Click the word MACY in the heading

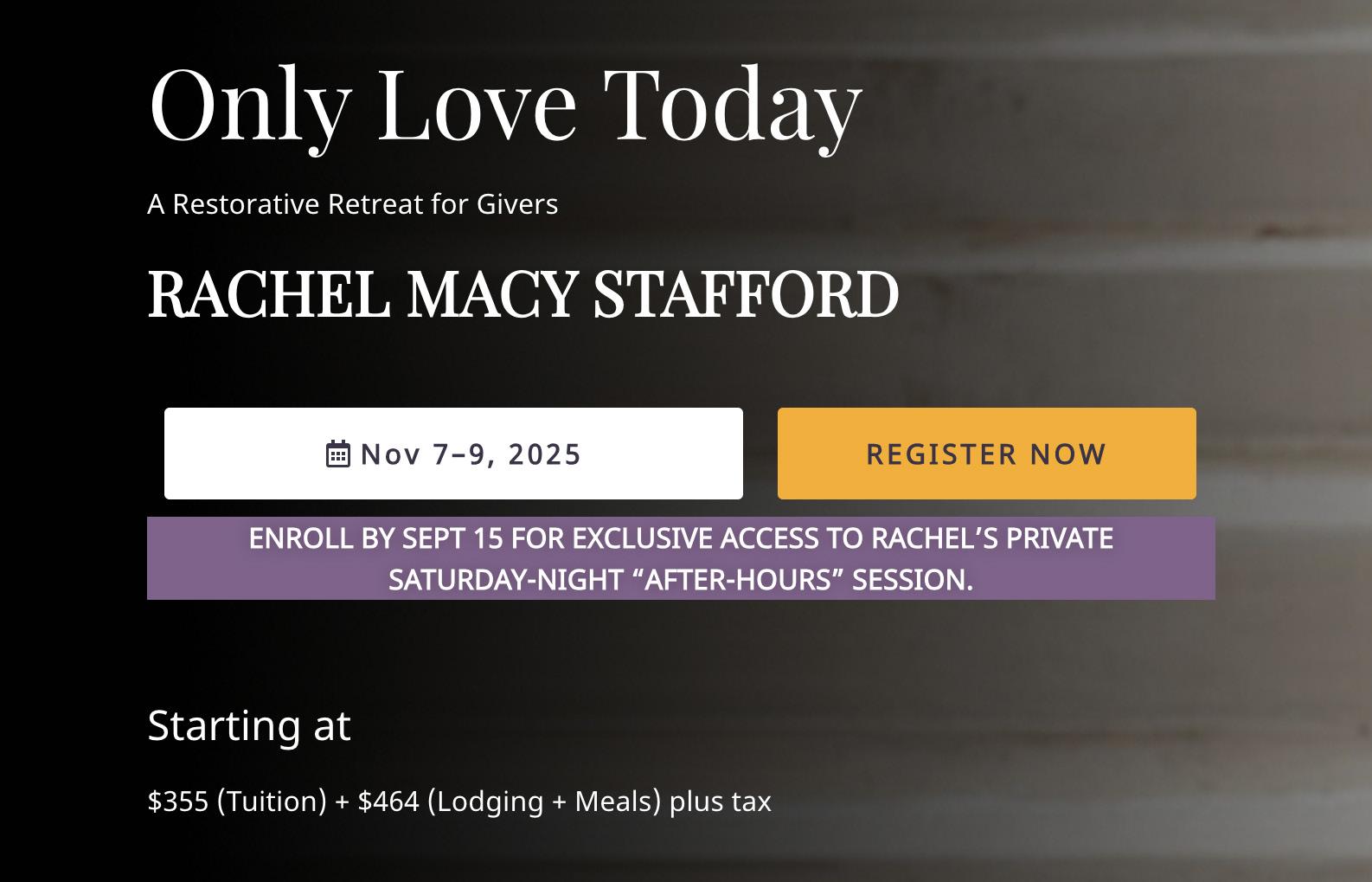[492, 294]
